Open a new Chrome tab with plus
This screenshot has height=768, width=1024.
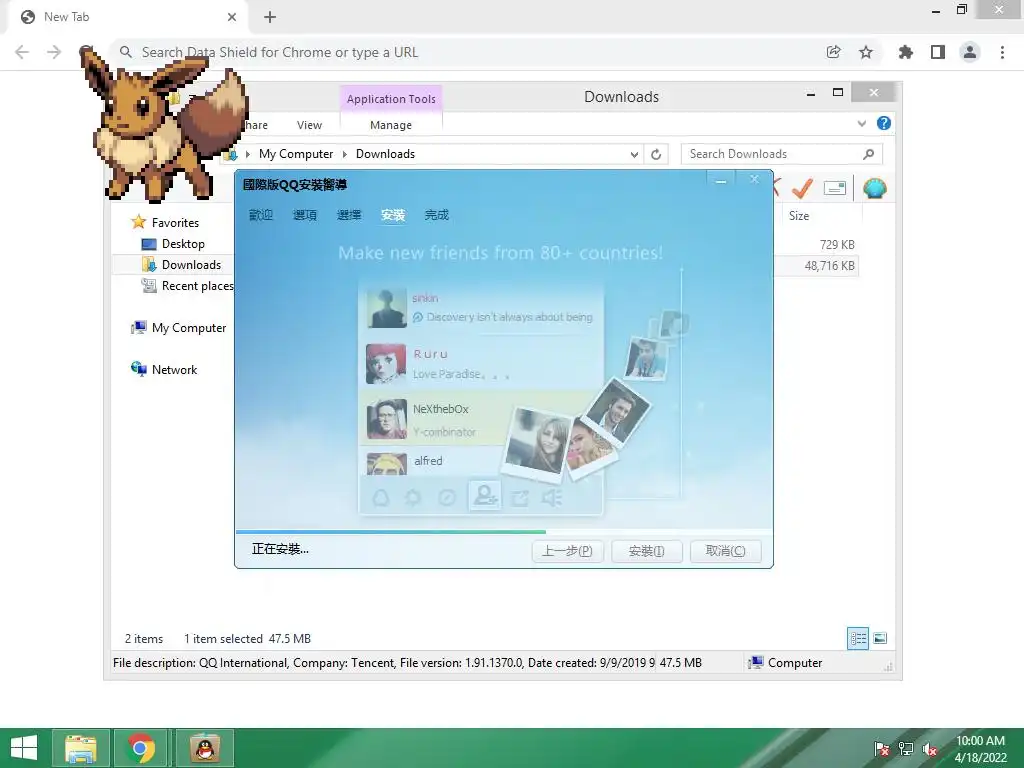point(270,17)
